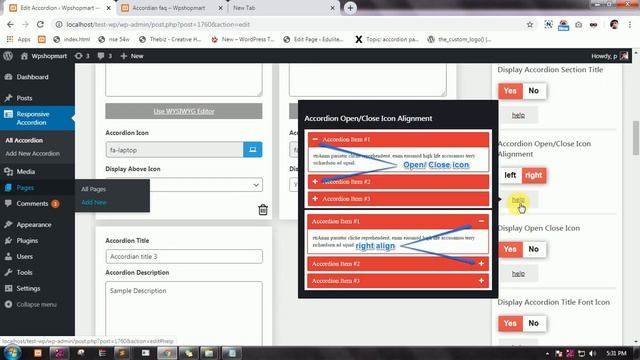Switch to Accordian faq browser tab
The width and height of the screenshot is (640, 360).
click(x=171, y=8)
